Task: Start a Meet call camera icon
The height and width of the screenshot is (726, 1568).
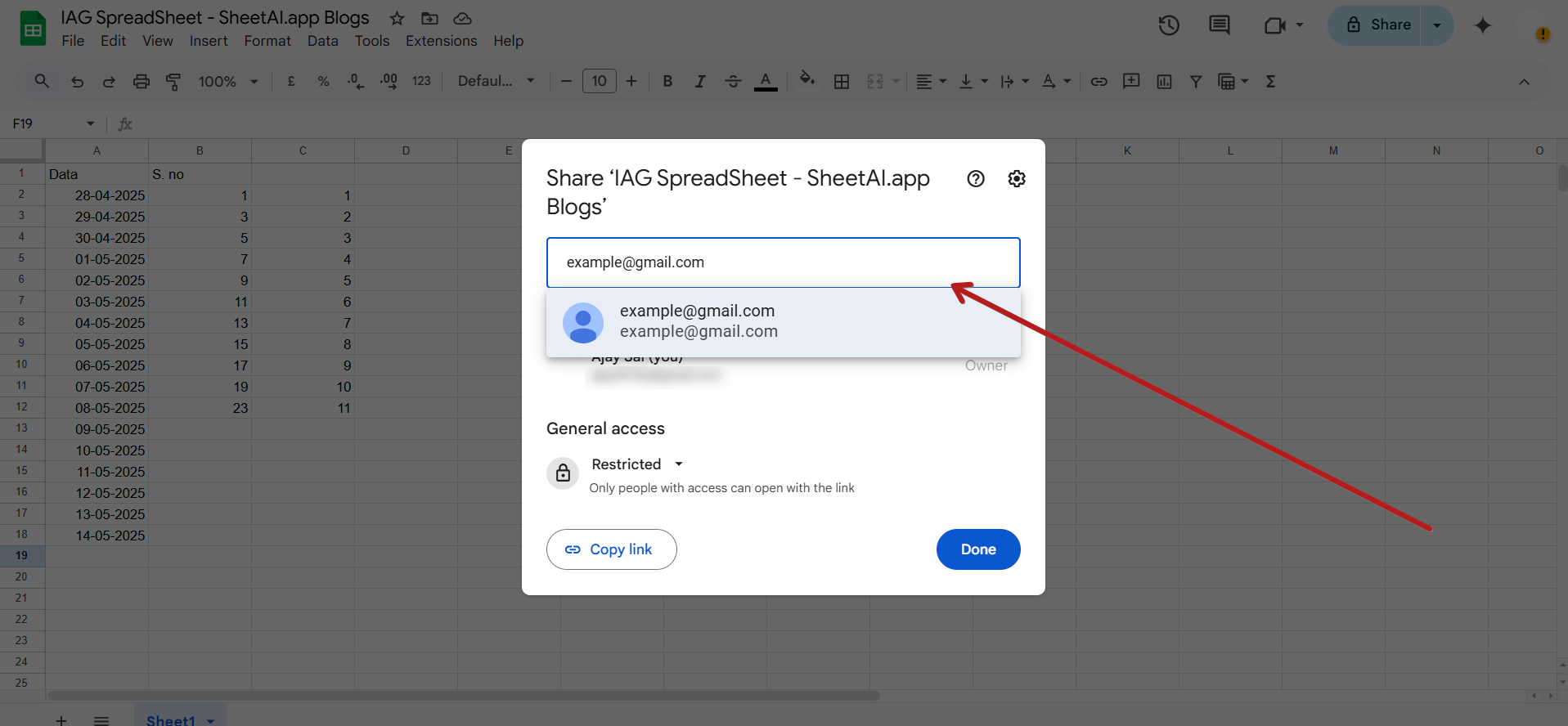Action: [x=1275, y=25]
